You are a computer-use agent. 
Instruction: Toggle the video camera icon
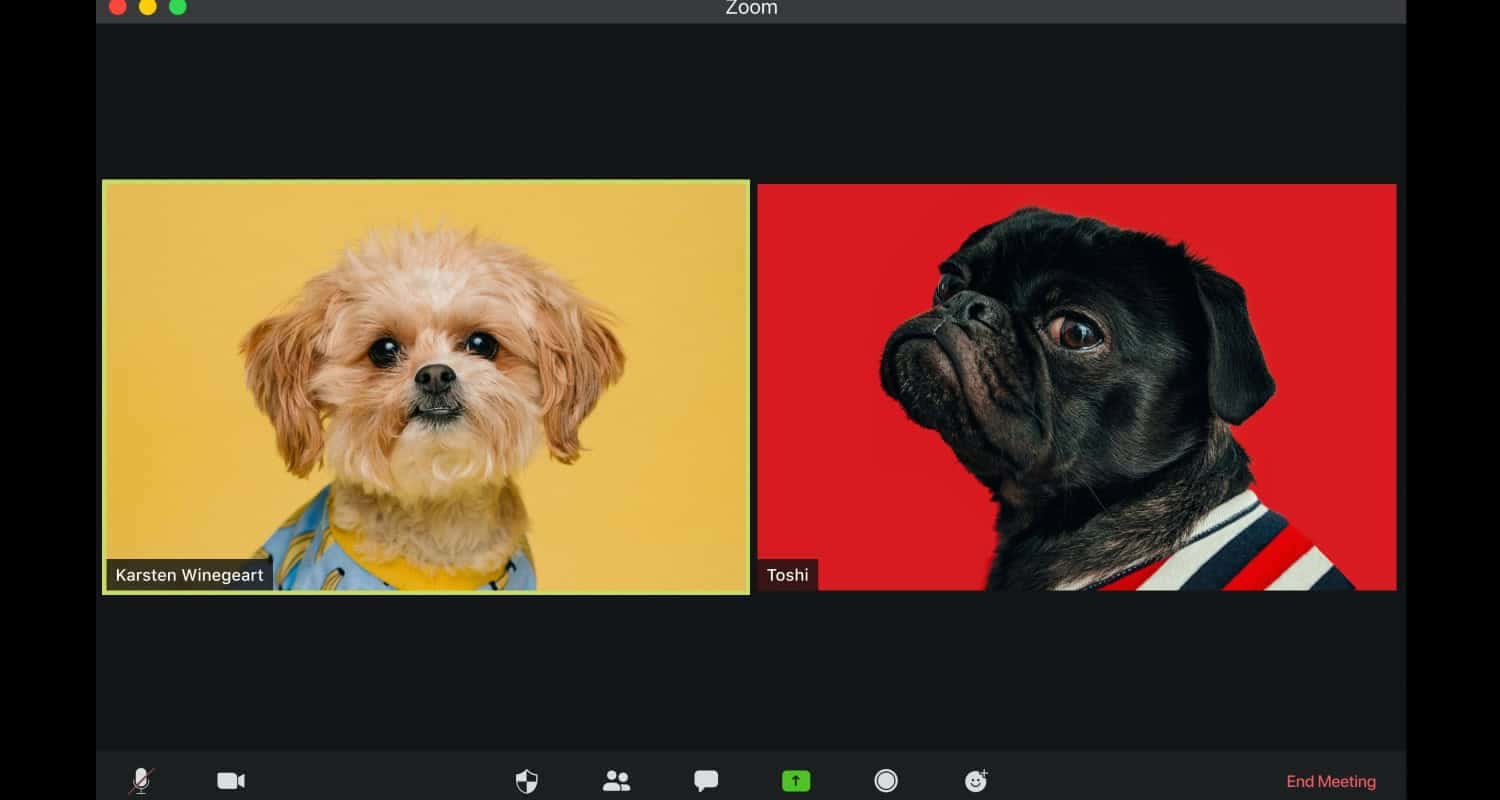(231, 781)
